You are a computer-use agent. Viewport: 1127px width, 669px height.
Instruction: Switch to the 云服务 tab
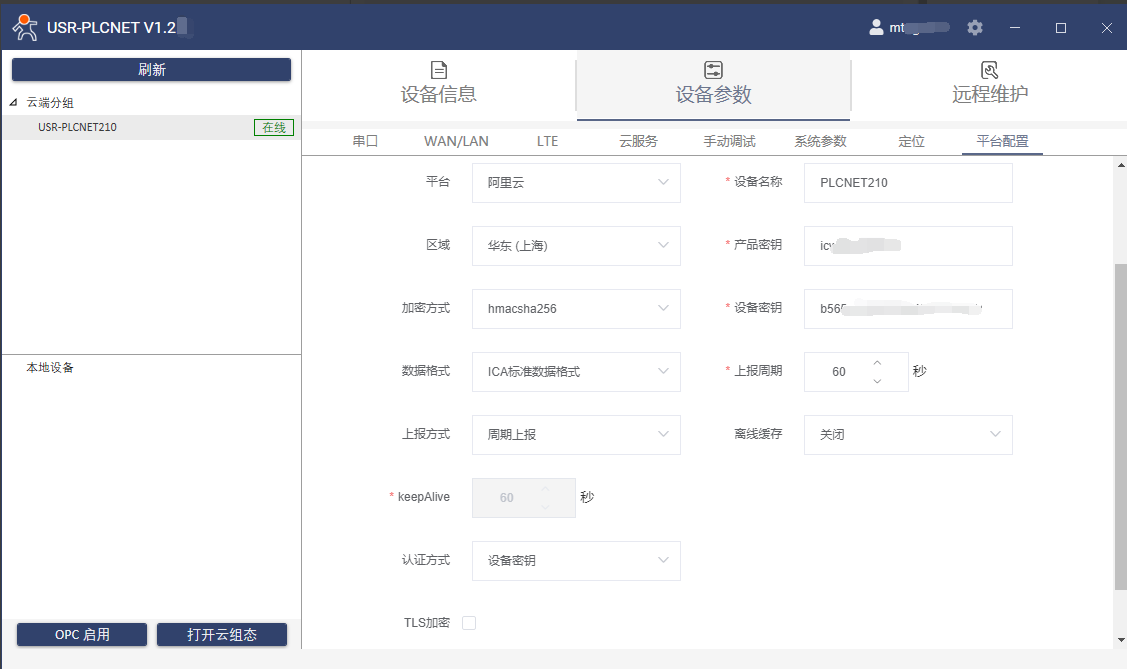[638, 141]
